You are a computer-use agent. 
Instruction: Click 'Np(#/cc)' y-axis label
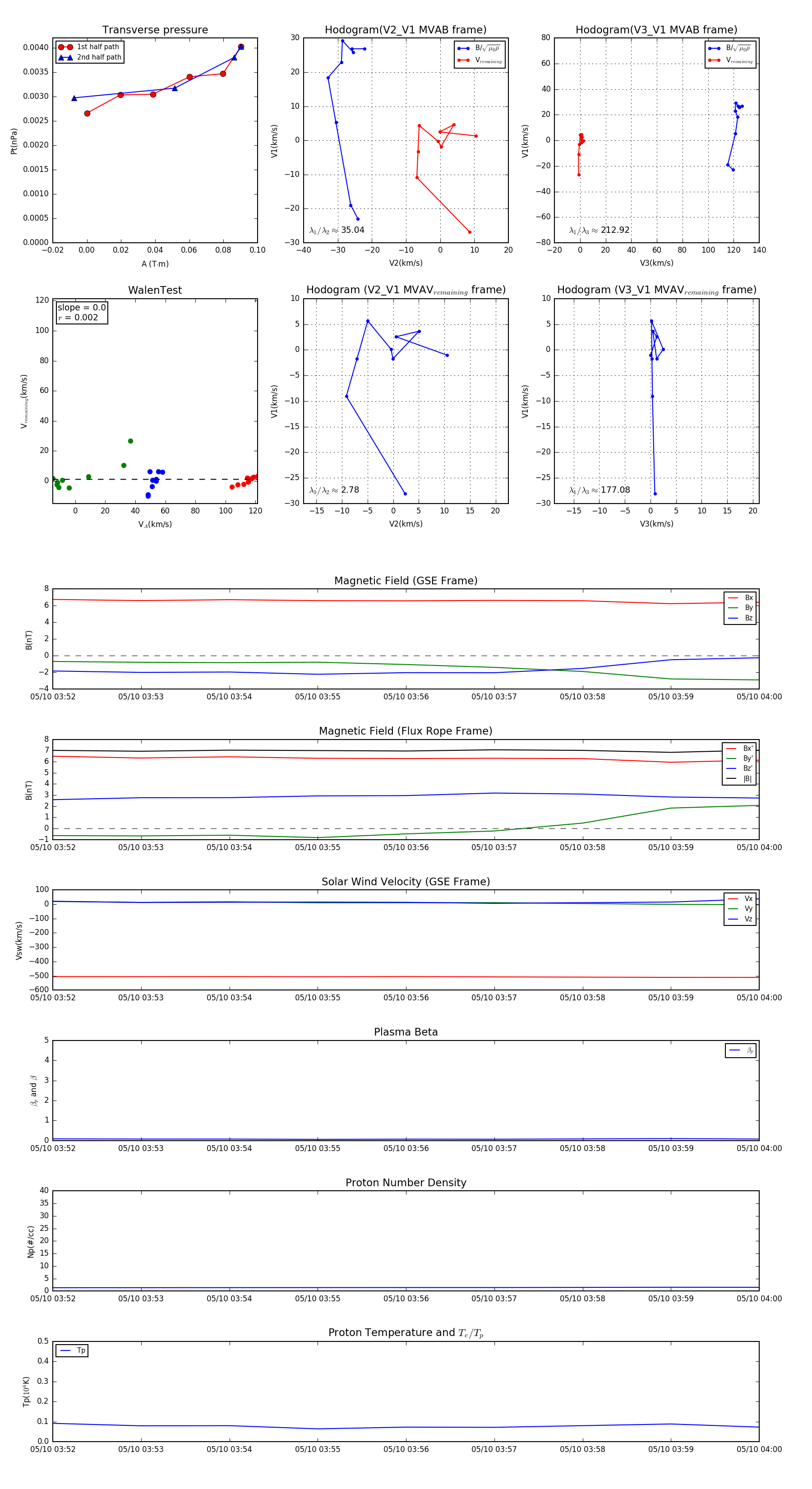[31, 1242]
